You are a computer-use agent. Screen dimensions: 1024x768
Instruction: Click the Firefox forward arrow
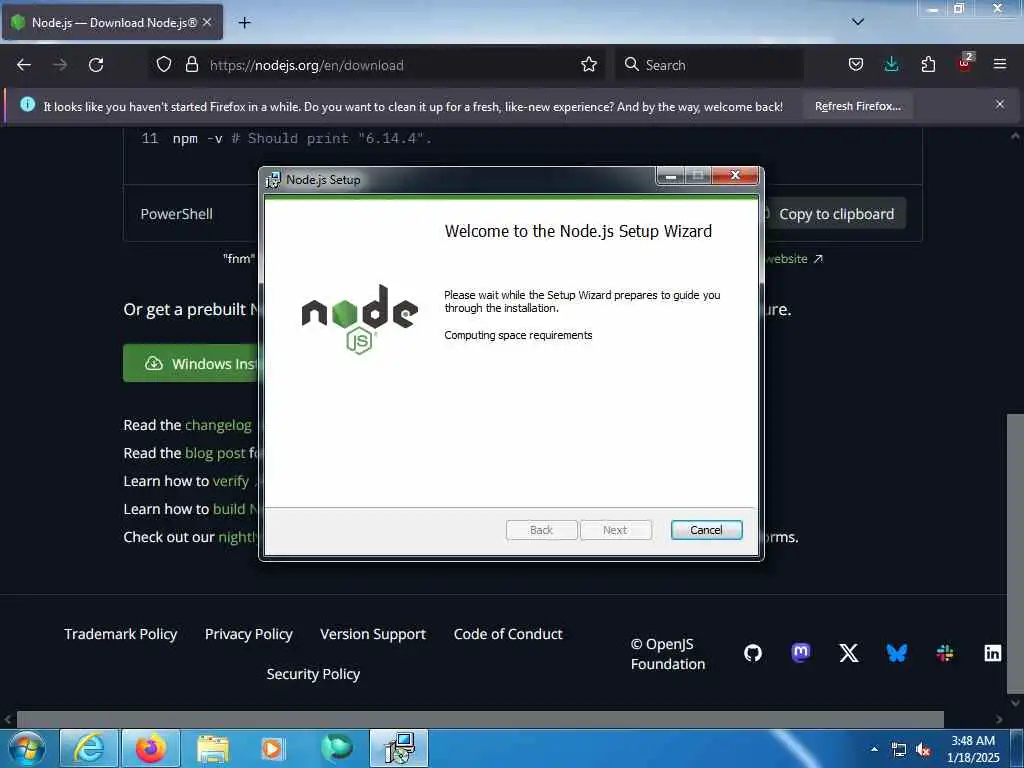60,65
